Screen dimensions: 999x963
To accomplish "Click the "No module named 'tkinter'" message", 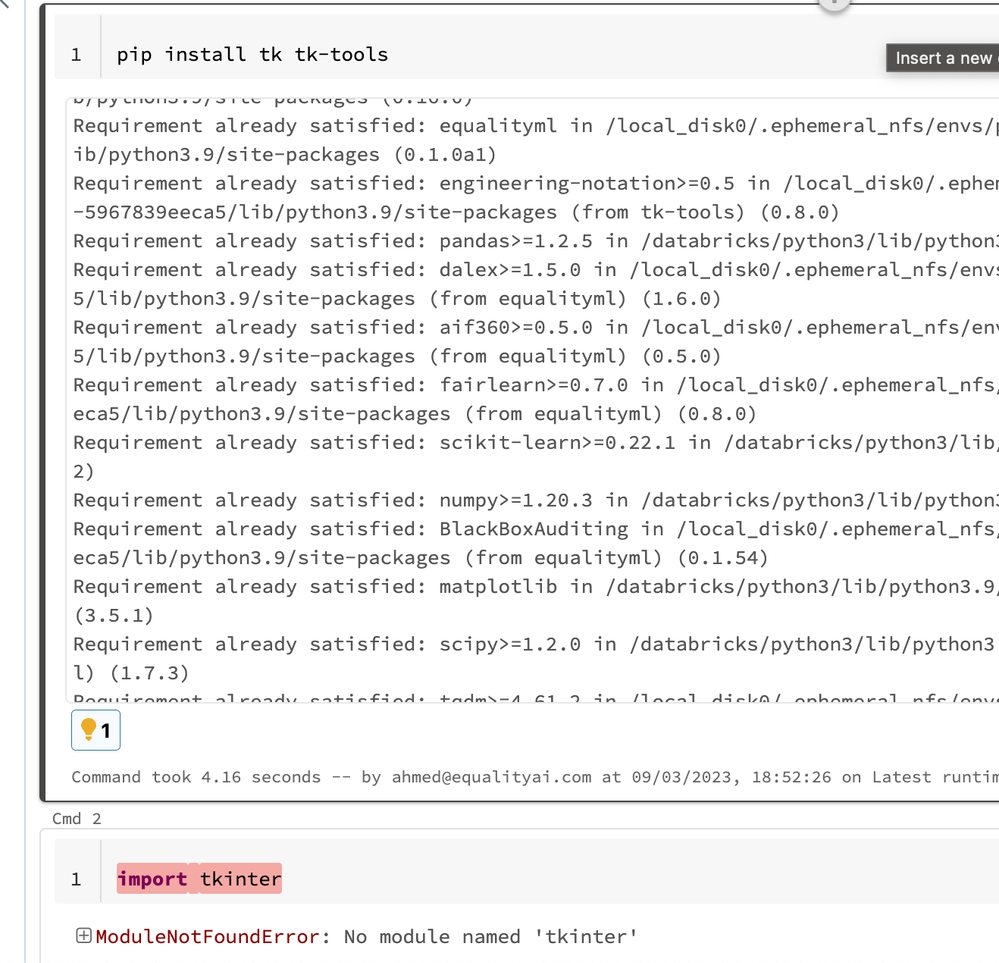I will [x=491, y=937].
